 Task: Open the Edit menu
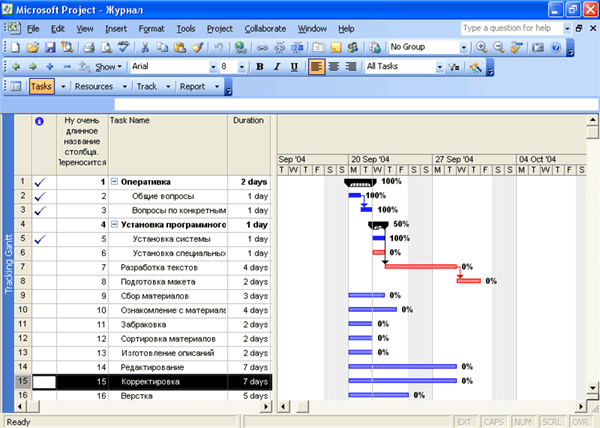(58, 29)
